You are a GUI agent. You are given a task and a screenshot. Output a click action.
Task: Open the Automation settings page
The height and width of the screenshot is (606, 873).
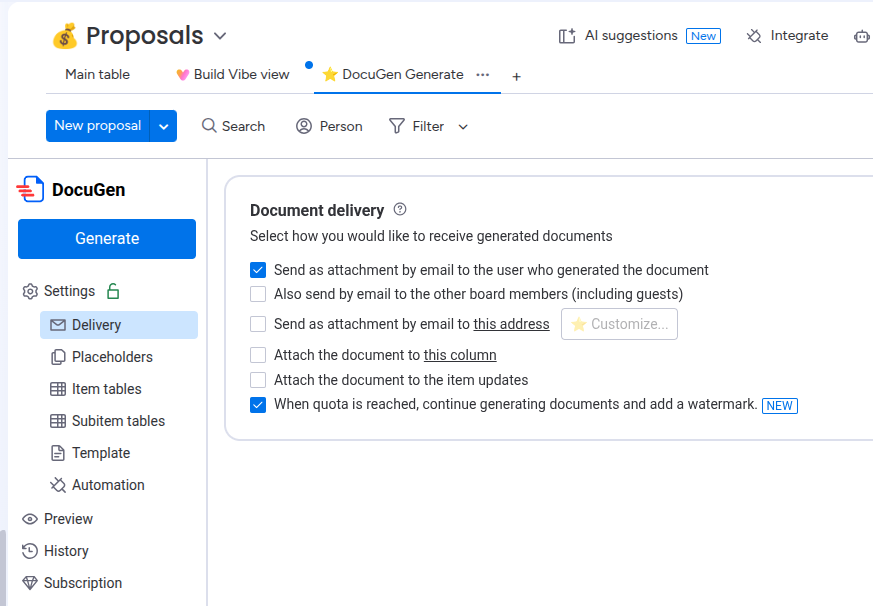pyautogui.click(x=108, y=485)
